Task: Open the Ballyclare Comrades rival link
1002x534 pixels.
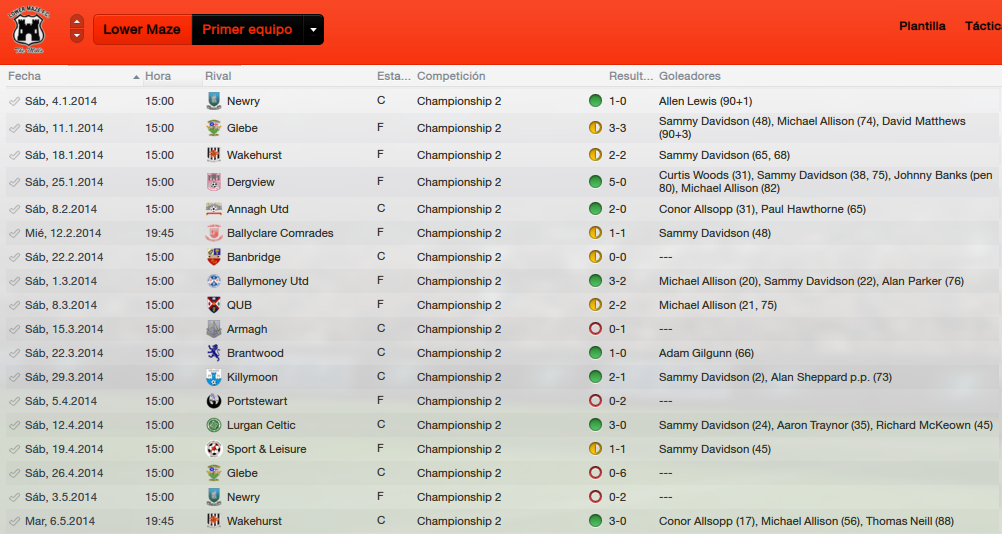Action: pos(280,233)
